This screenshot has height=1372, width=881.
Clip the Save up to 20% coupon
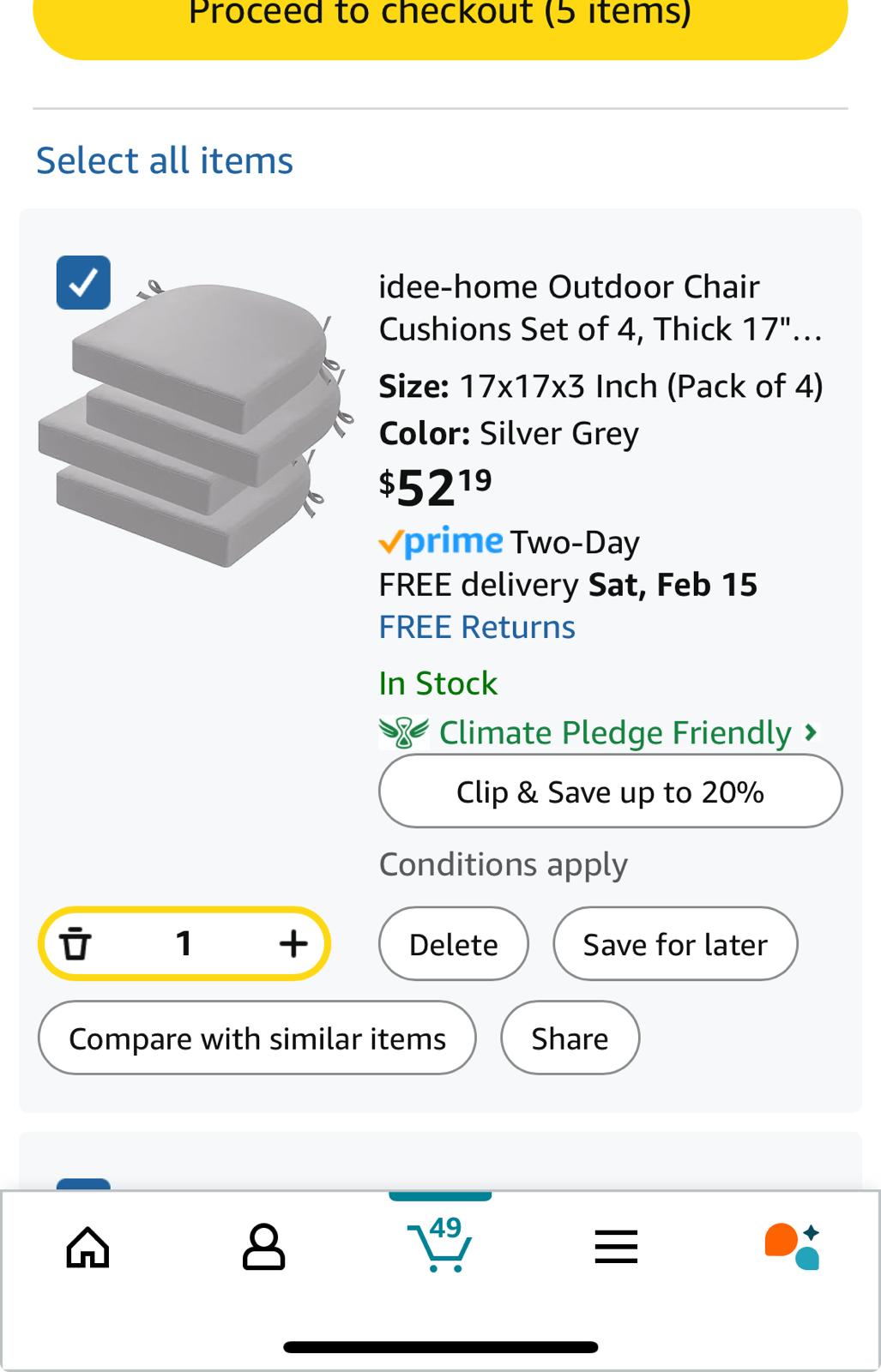tap(610, 791)
